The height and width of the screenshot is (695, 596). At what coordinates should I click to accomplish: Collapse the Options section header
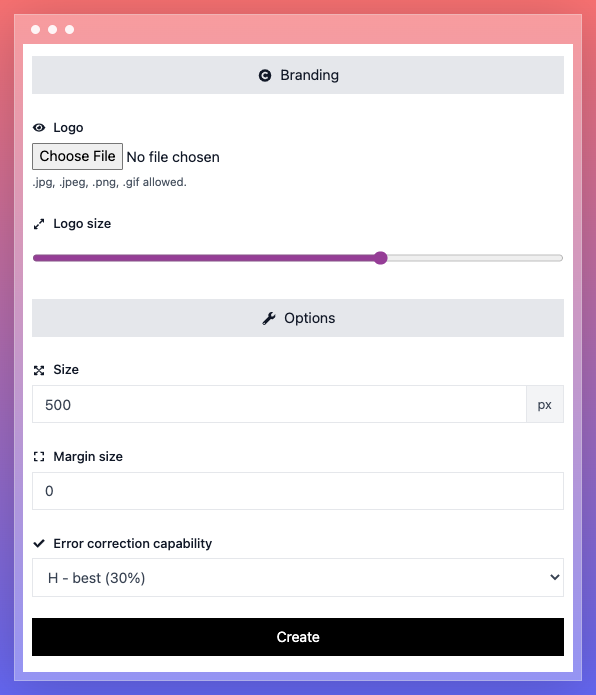[x=298, y=318]
